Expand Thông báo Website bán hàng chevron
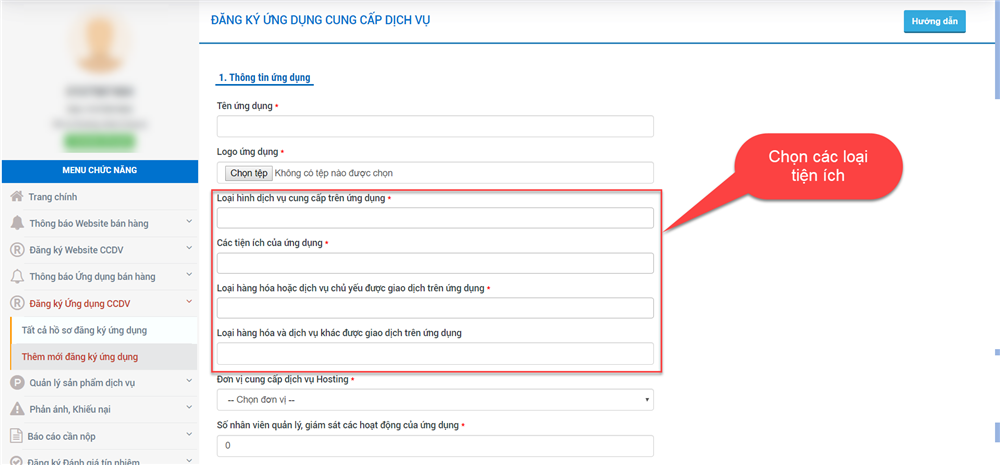This screenshot has height=465, width=1000. point(189,222)
